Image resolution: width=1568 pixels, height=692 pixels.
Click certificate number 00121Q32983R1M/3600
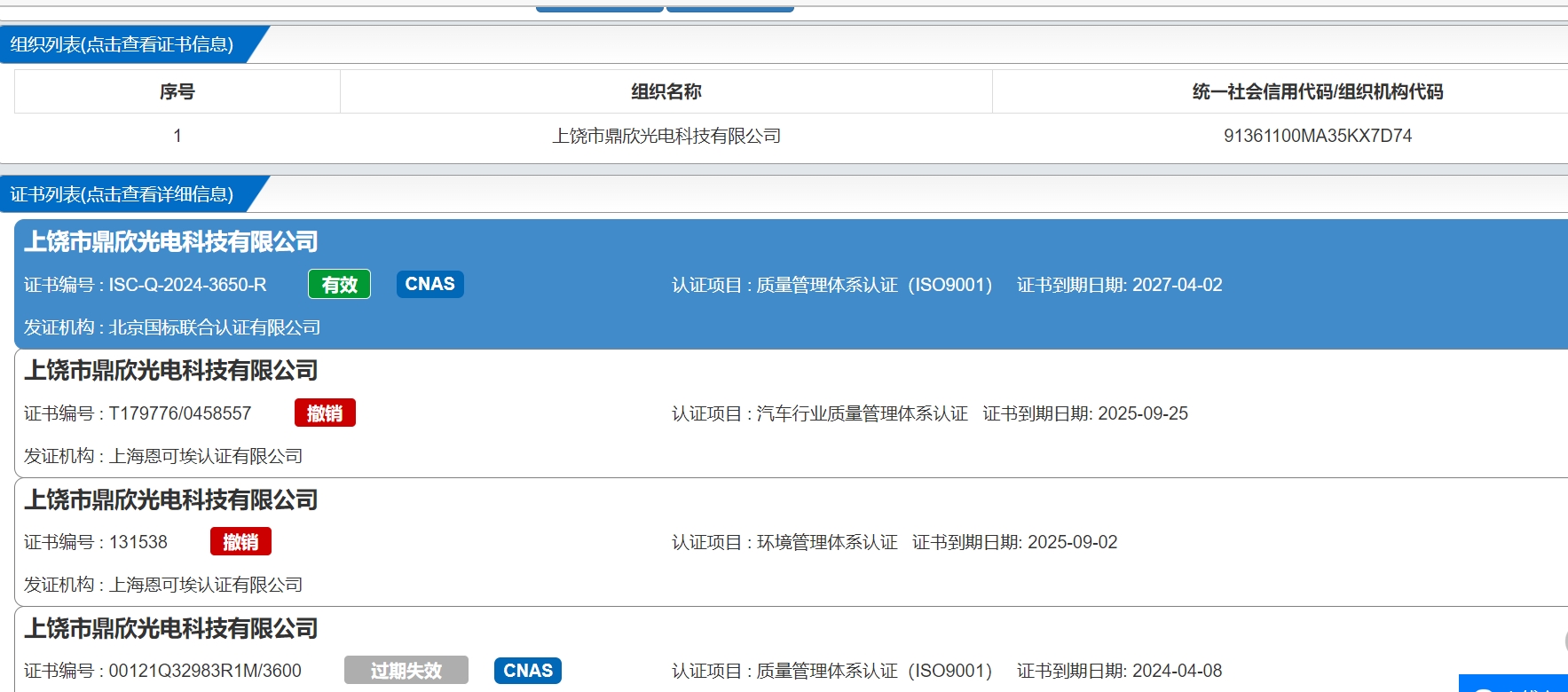[205, 671]
